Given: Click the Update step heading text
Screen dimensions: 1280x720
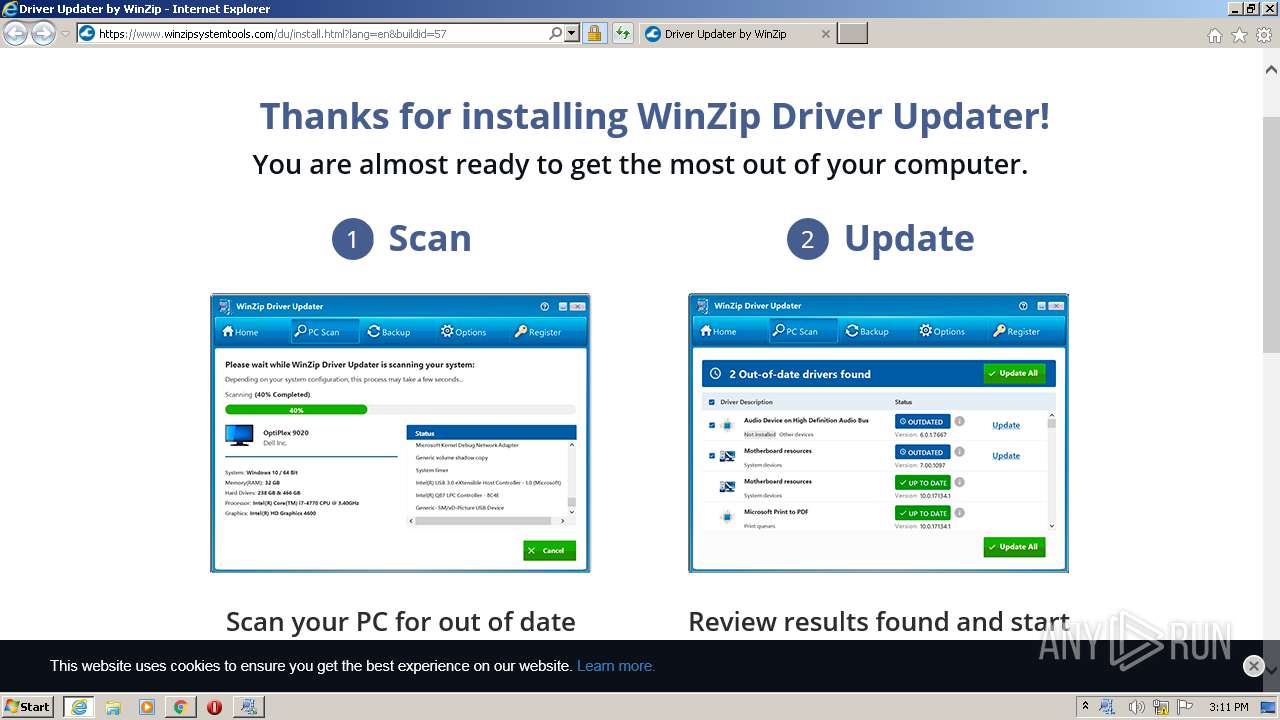Looking at the screenshot, I should point(909,238).
